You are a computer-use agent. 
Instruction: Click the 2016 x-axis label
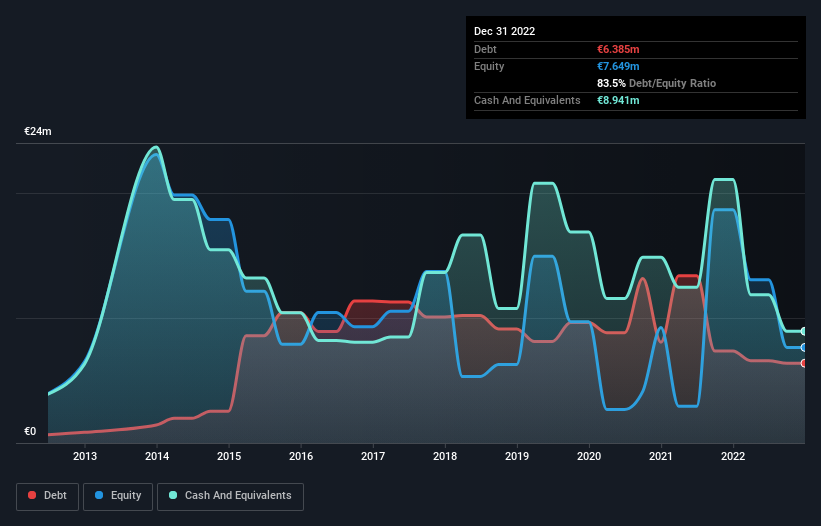301,456
